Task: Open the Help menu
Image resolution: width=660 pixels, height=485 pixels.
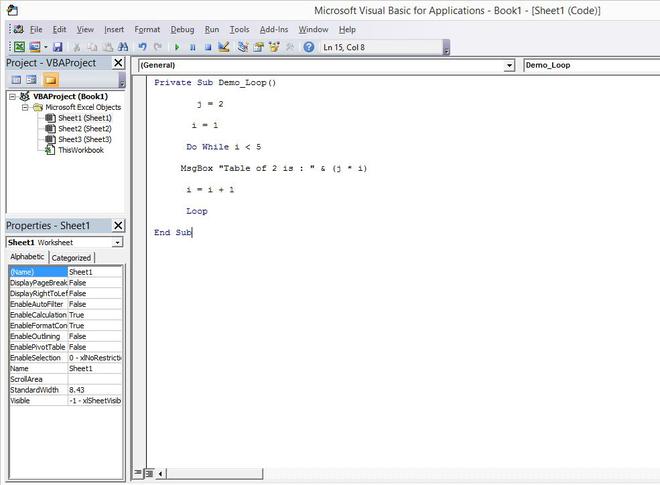Action: click(347, 29)
